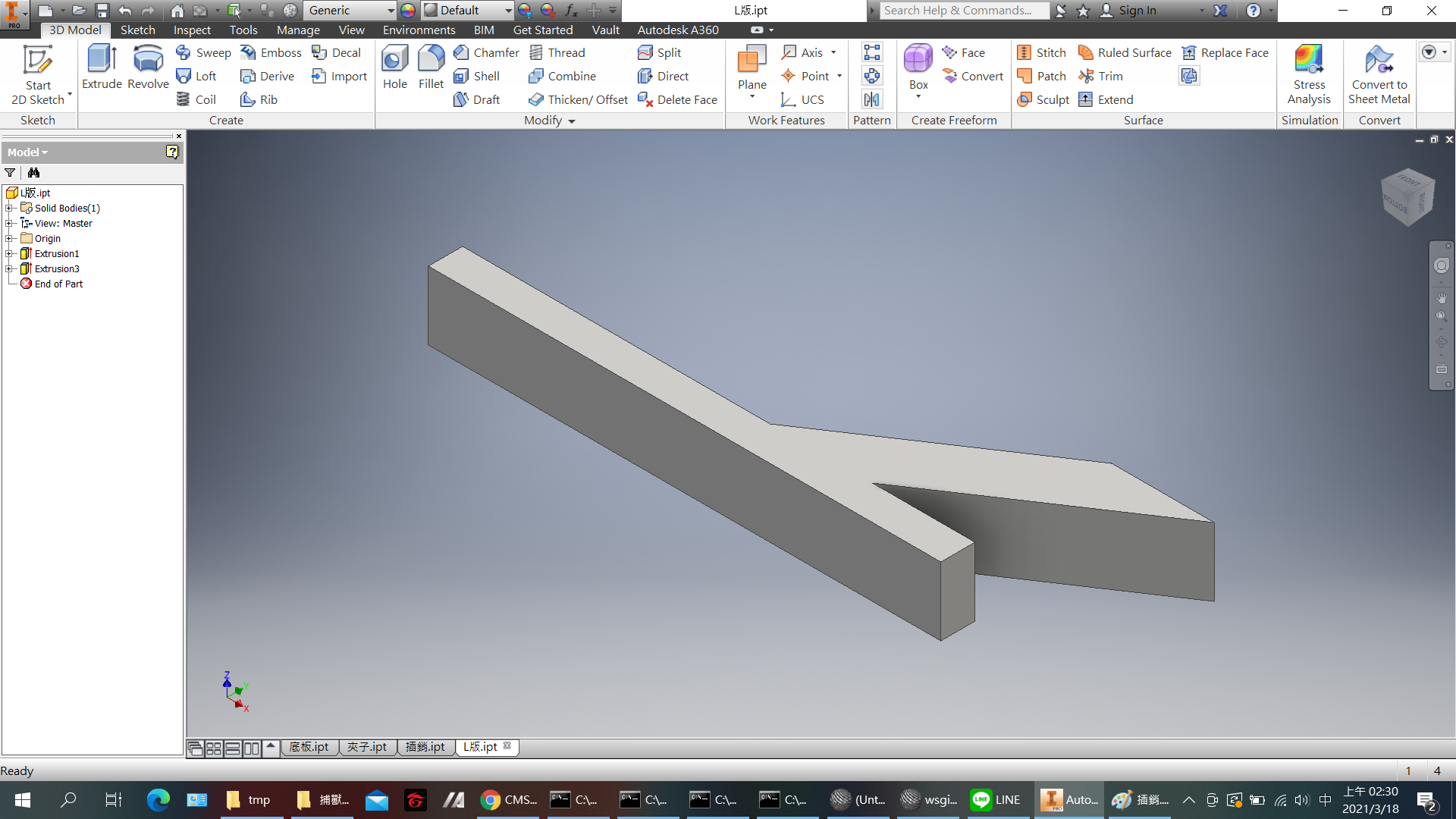The width and height of the screenshot is (1456, 819).
Task: Switch to the Inspect ribbon tab
Action: pyautogui.click(x=191, y=30)
